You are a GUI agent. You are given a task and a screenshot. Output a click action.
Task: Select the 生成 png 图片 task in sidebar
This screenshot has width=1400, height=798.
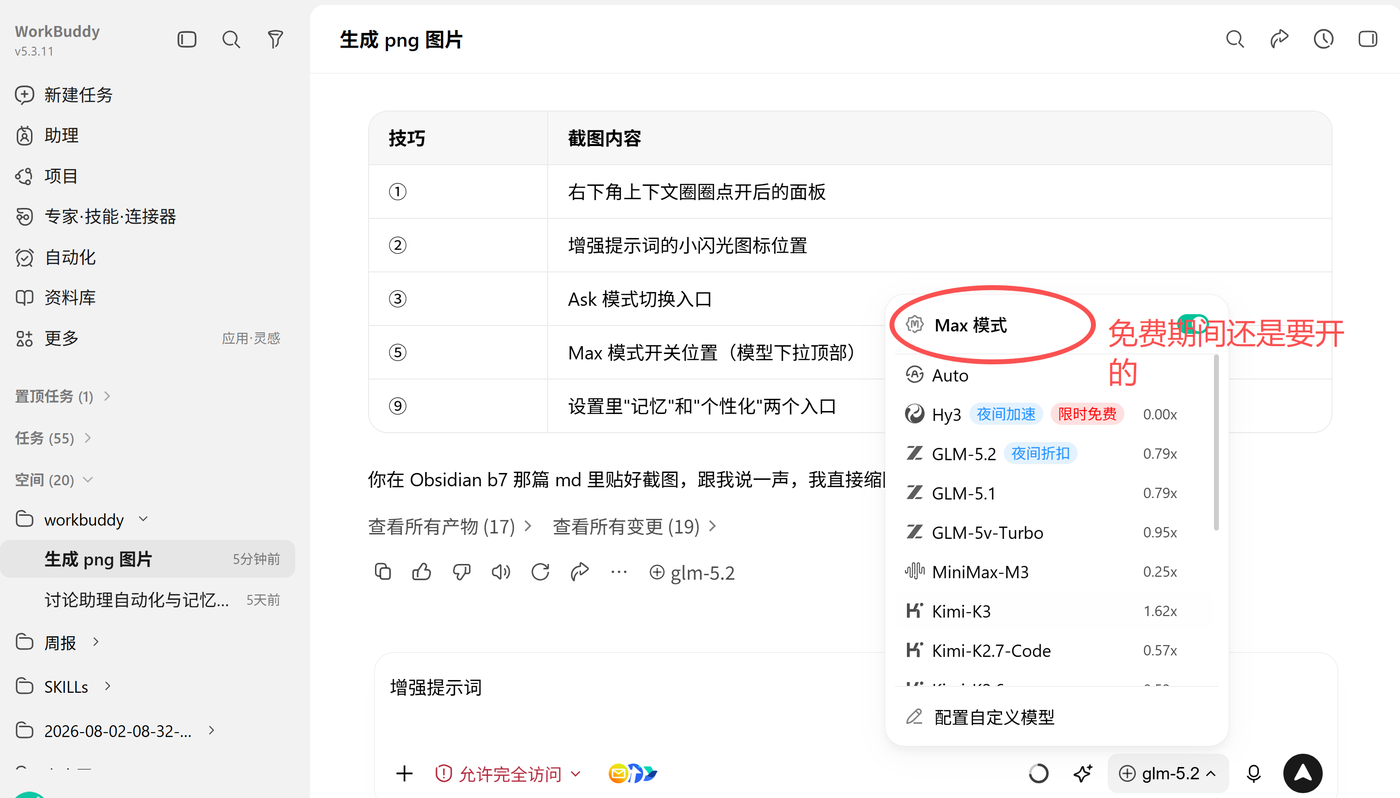coord(148,559)
